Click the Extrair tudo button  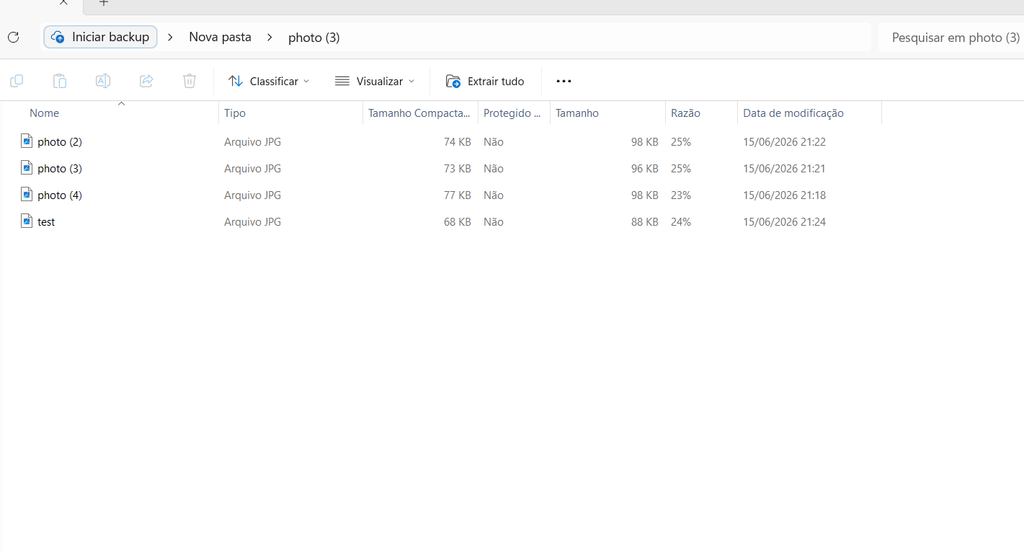(x=485, y=81)
